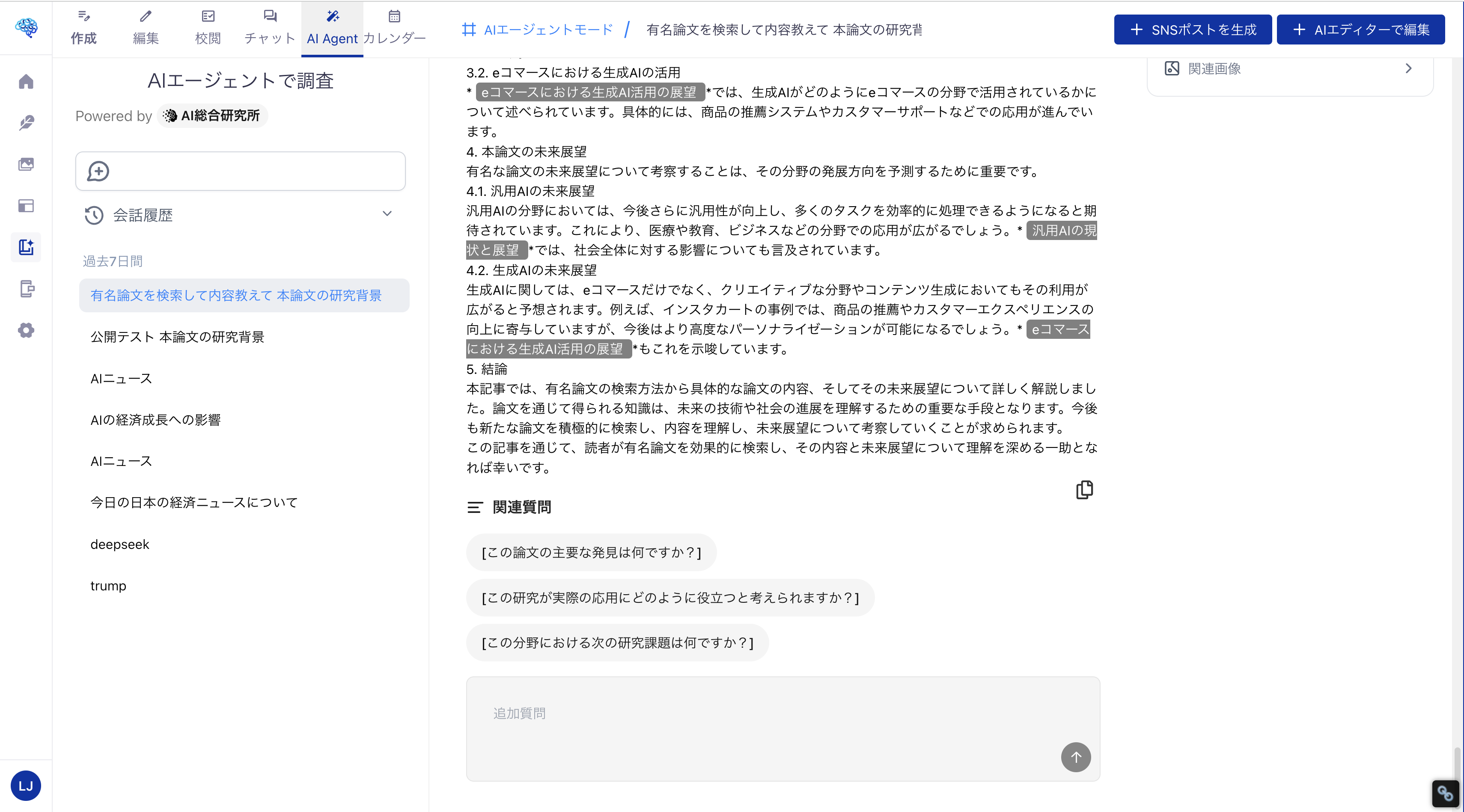Screen dimensions: 1464x812
Task: Open settings gear in sidebar
Action: coord(26,330)
